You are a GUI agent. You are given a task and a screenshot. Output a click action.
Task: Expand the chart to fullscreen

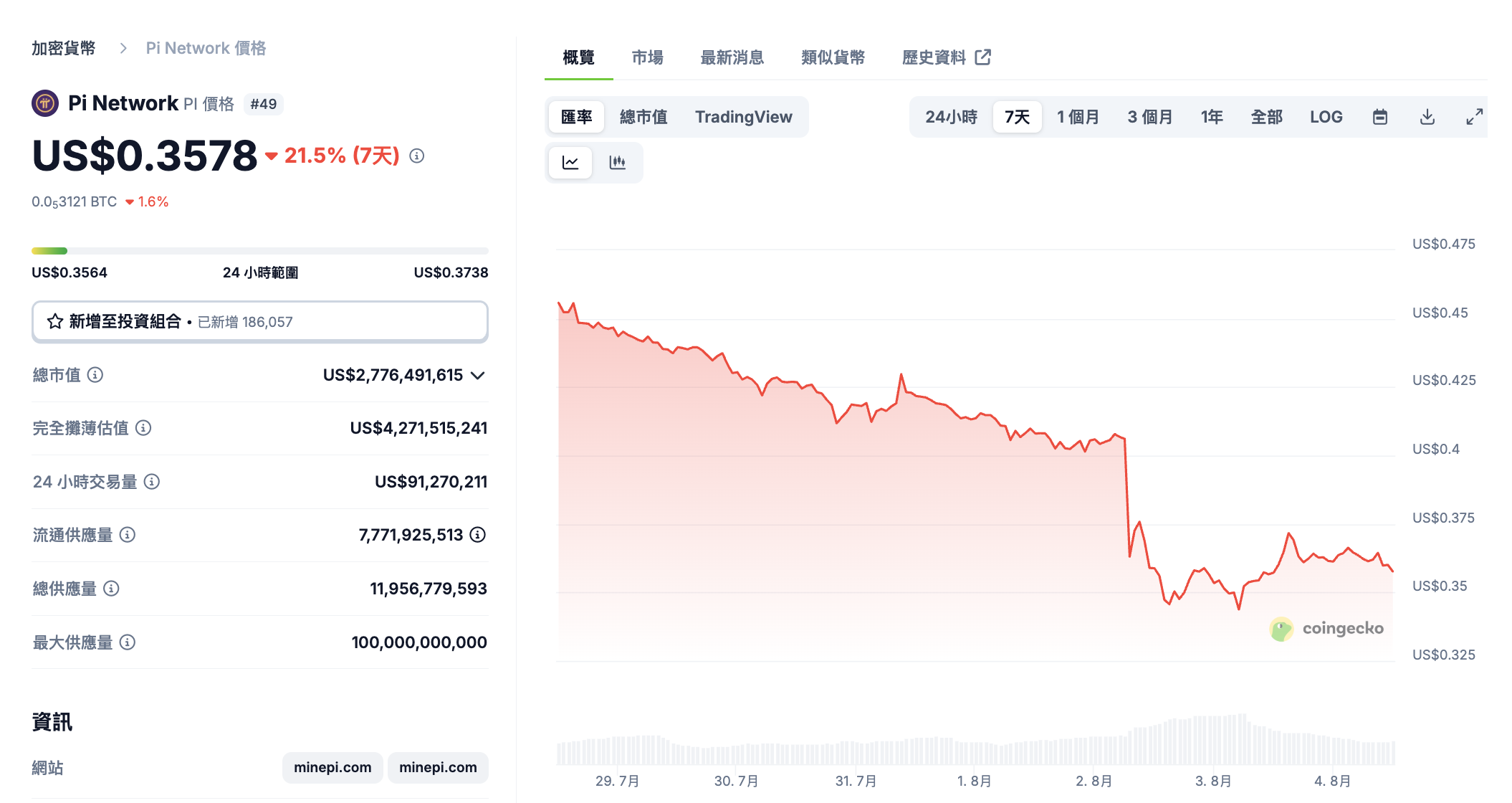coord(1473,116)
